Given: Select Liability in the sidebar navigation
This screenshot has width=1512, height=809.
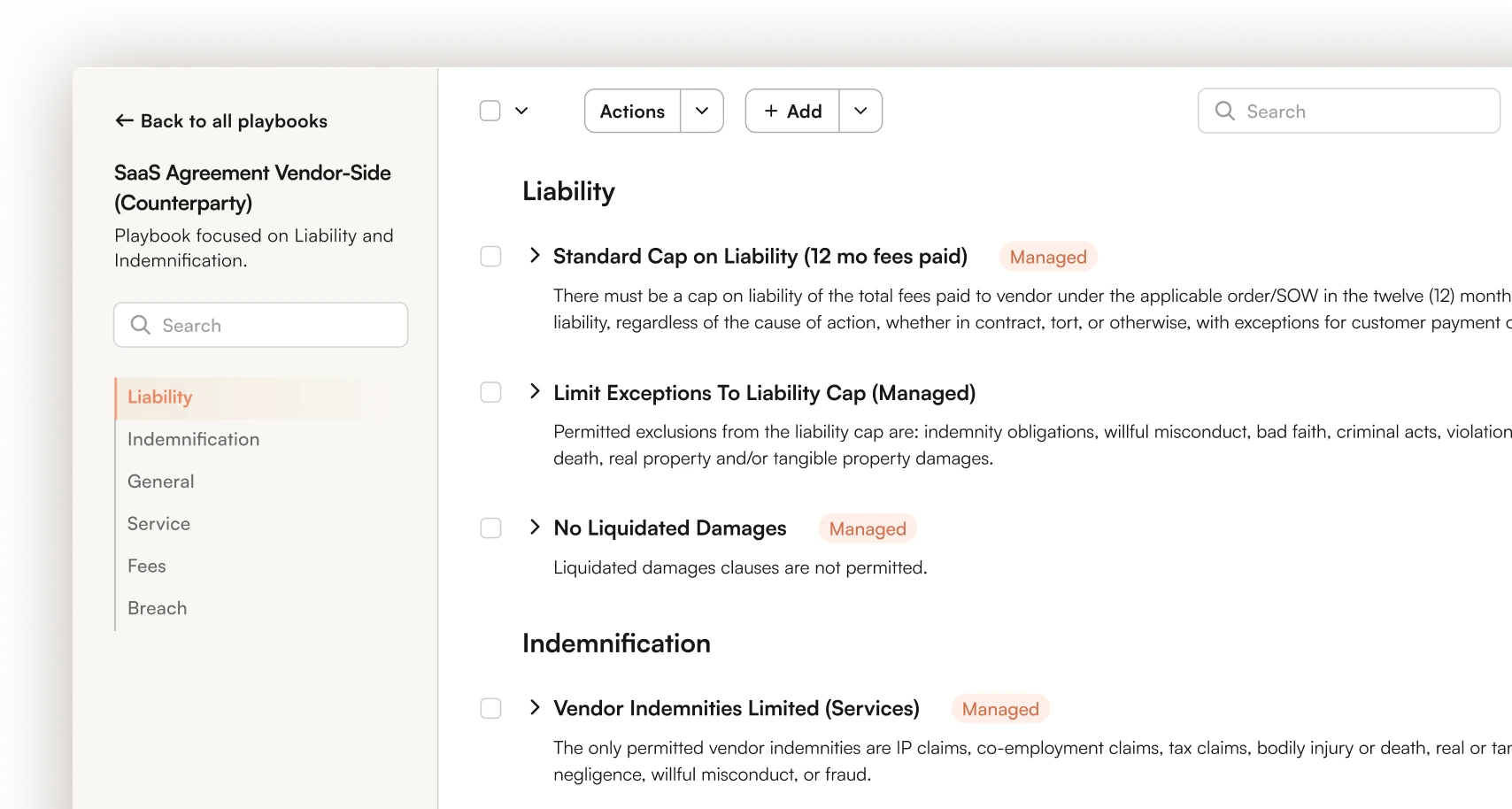Looking at the screenshot, I should pyautogui.click(x=253, y=397).
